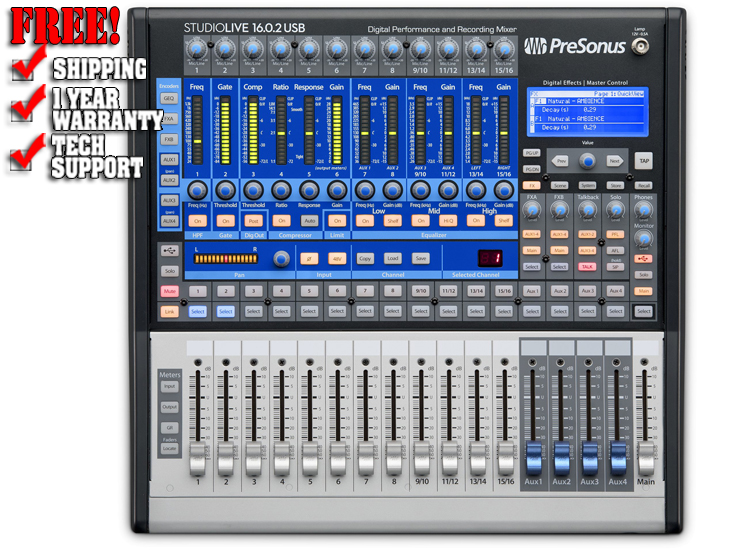Toggle the Dig Out Post button
This screenshot has width=750, height=550.
click(x=254, y=220)
